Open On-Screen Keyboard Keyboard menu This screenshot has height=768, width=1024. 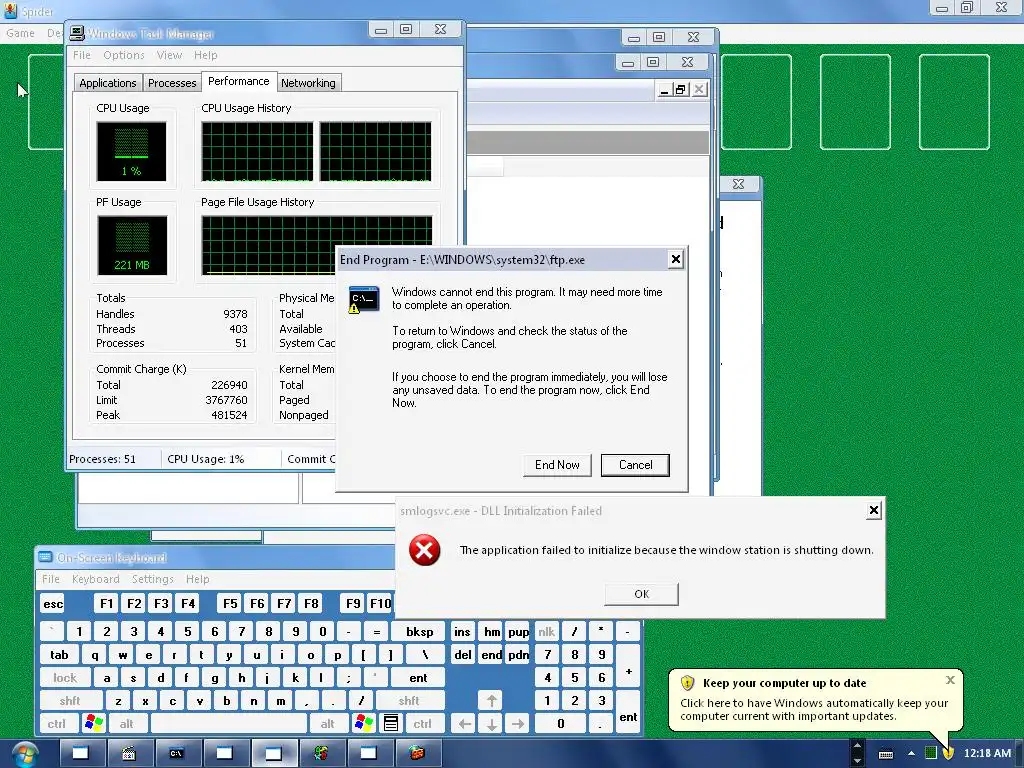click(x=95, y=579)
